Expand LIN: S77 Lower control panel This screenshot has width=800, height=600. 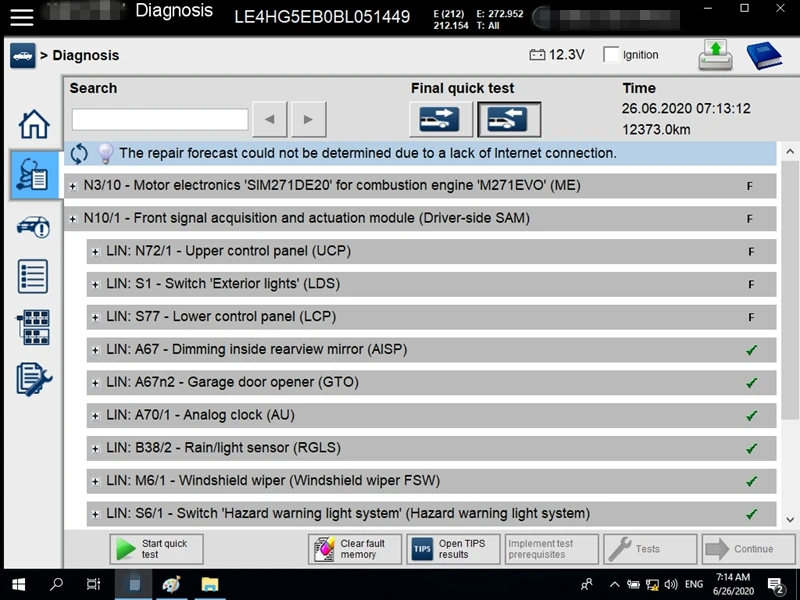point(95,317)
